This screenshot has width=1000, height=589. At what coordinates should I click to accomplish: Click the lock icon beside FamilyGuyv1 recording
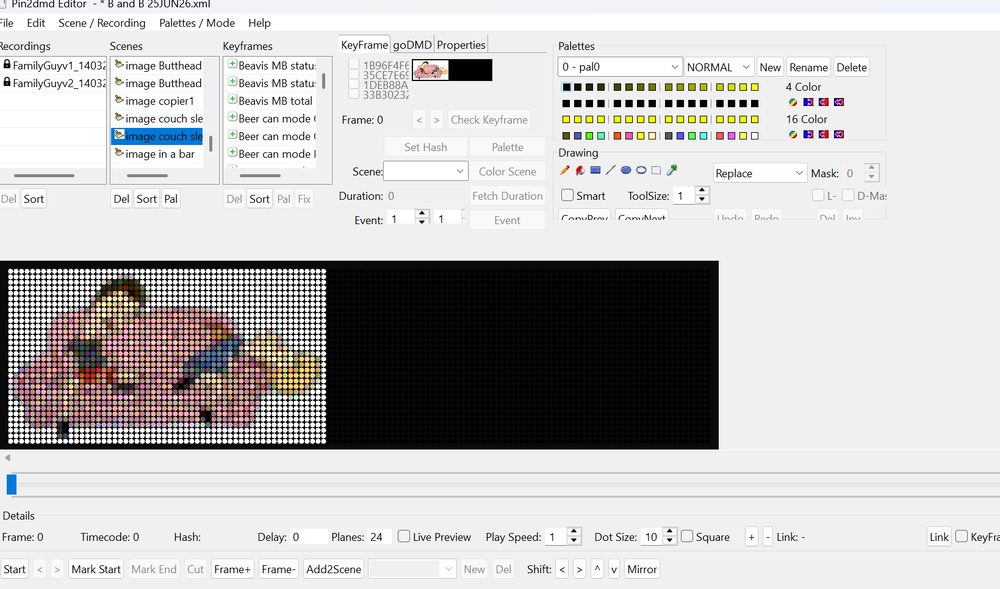[x=6, y=64]
